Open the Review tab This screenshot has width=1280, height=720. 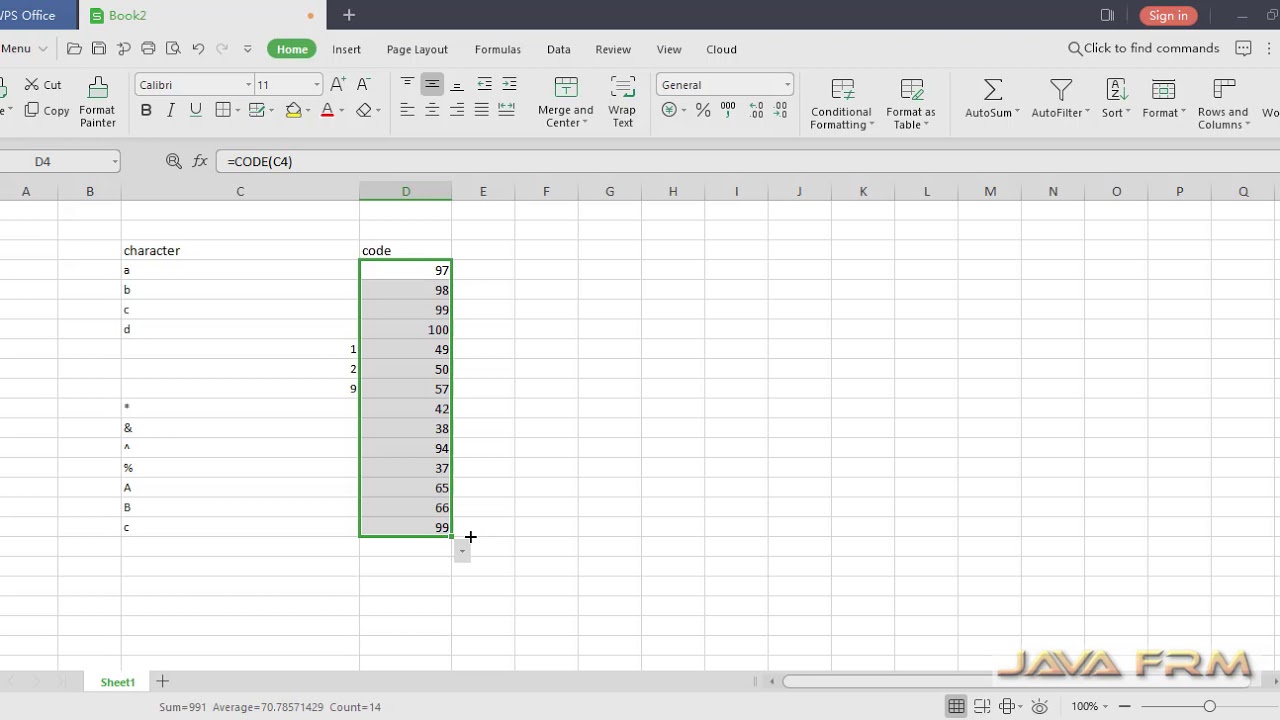coord(613,49)
